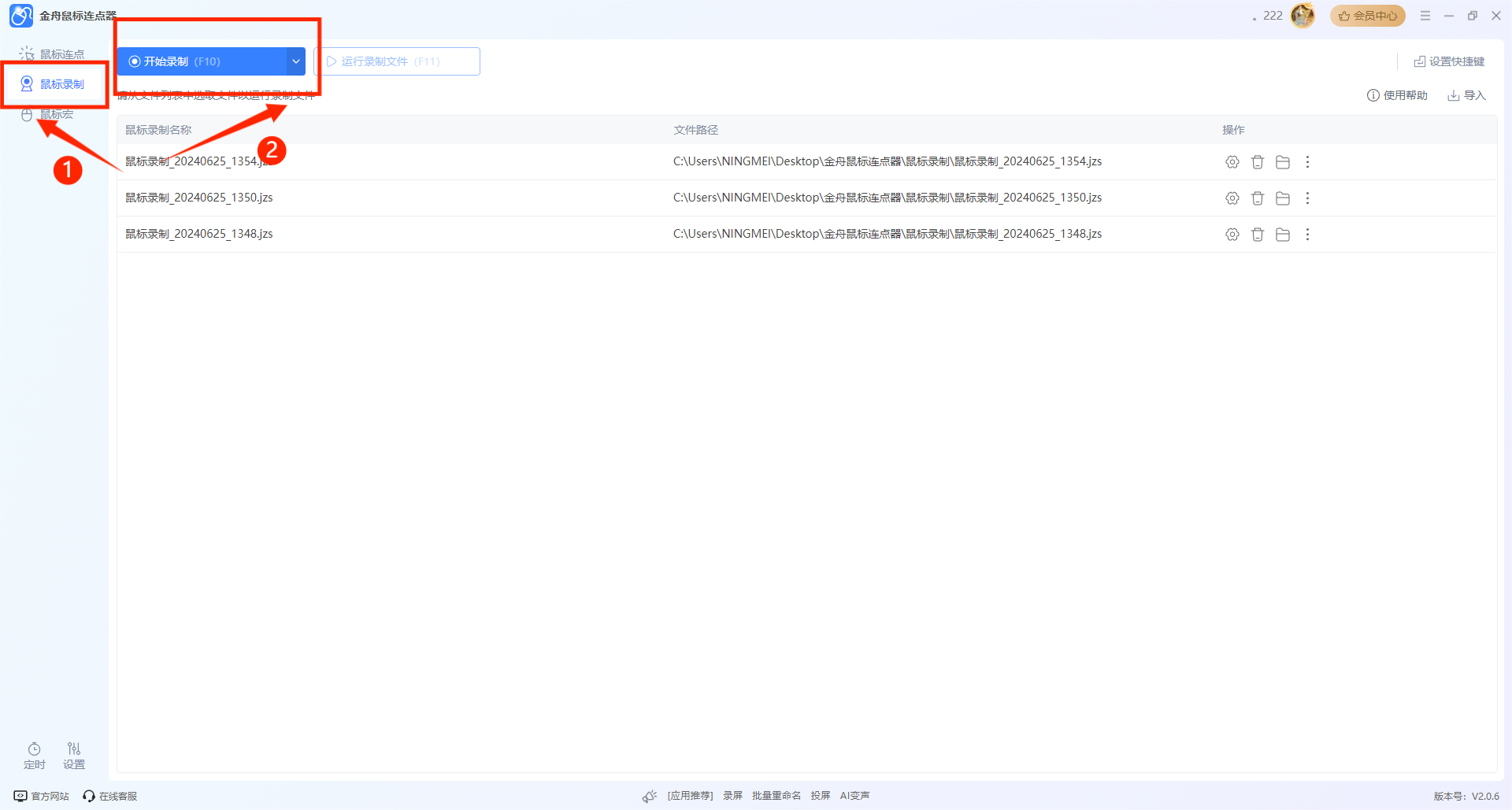Click the megaphone announcement icon
Viewport: 1512px width, 810px height.
coord(649,796)
